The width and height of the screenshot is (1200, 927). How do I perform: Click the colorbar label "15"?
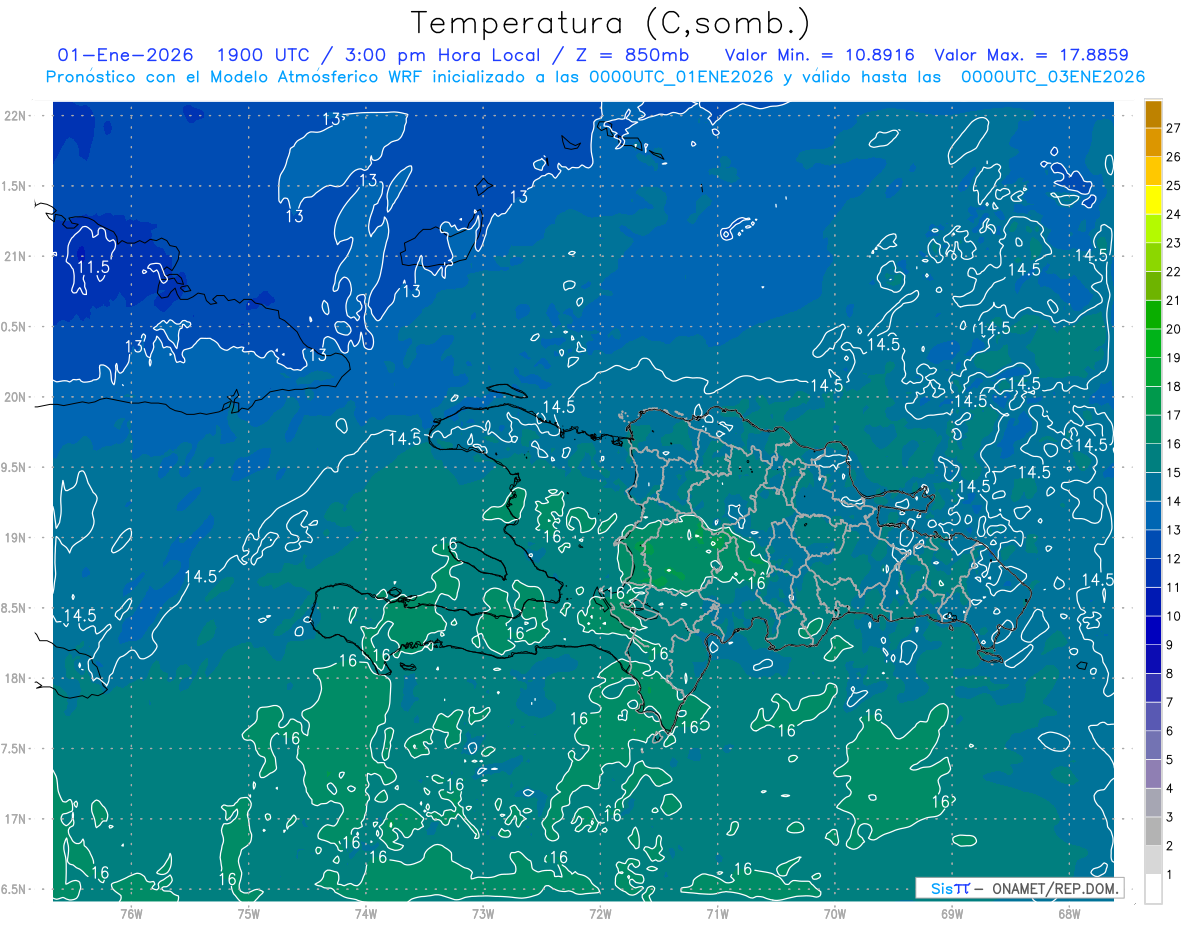(x=1173, y=473)
